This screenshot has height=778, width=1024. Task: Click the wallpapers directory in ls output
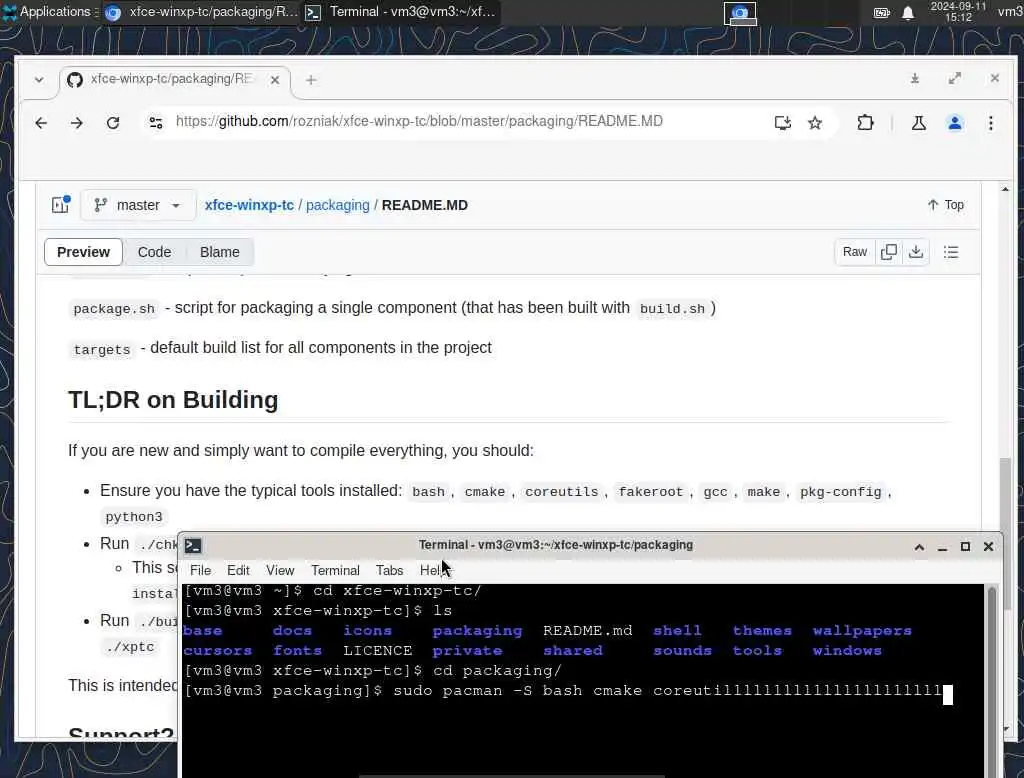coord(862,630)
